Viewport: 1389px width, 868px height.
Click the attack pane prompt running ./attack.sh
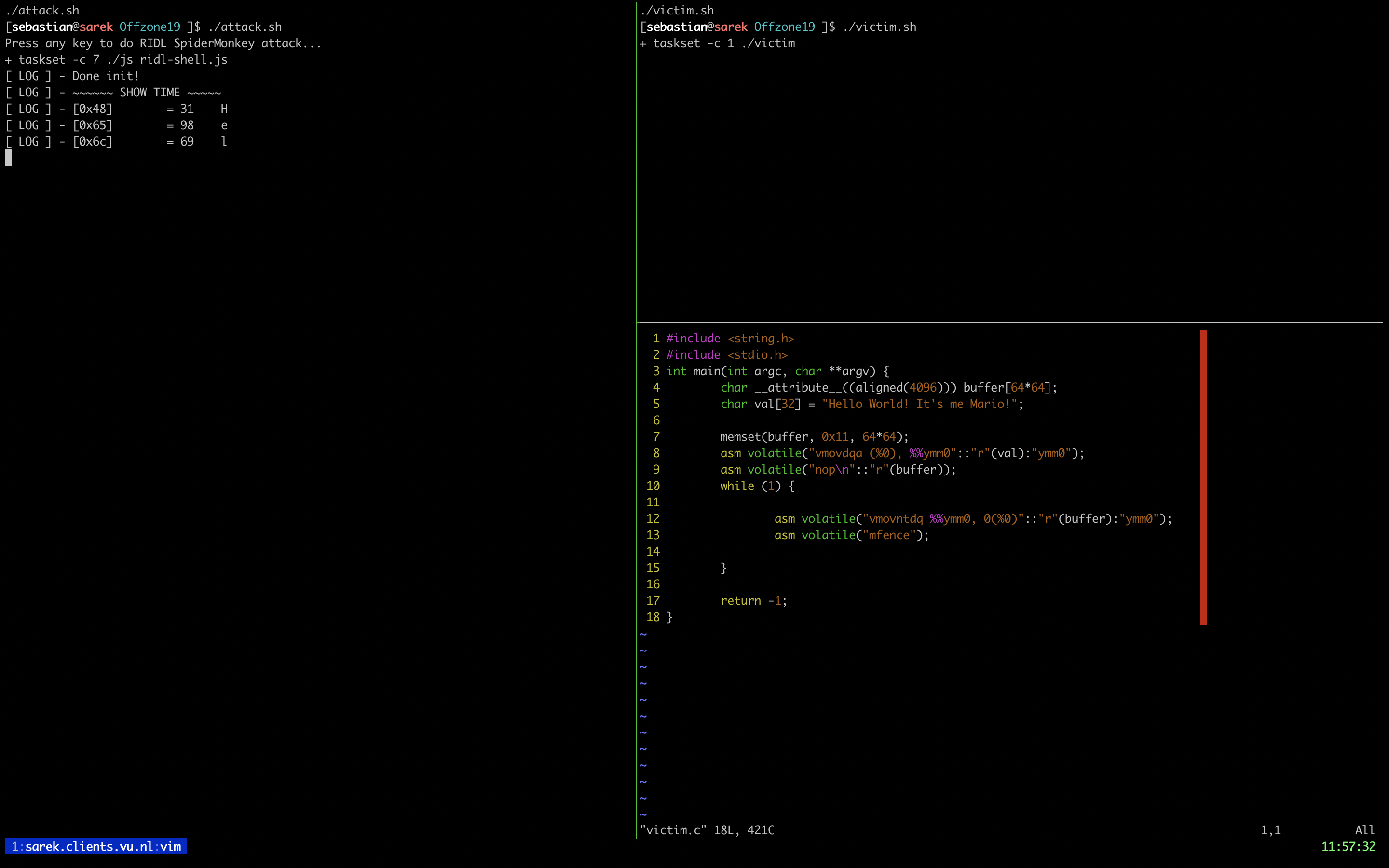click(144, 27)
